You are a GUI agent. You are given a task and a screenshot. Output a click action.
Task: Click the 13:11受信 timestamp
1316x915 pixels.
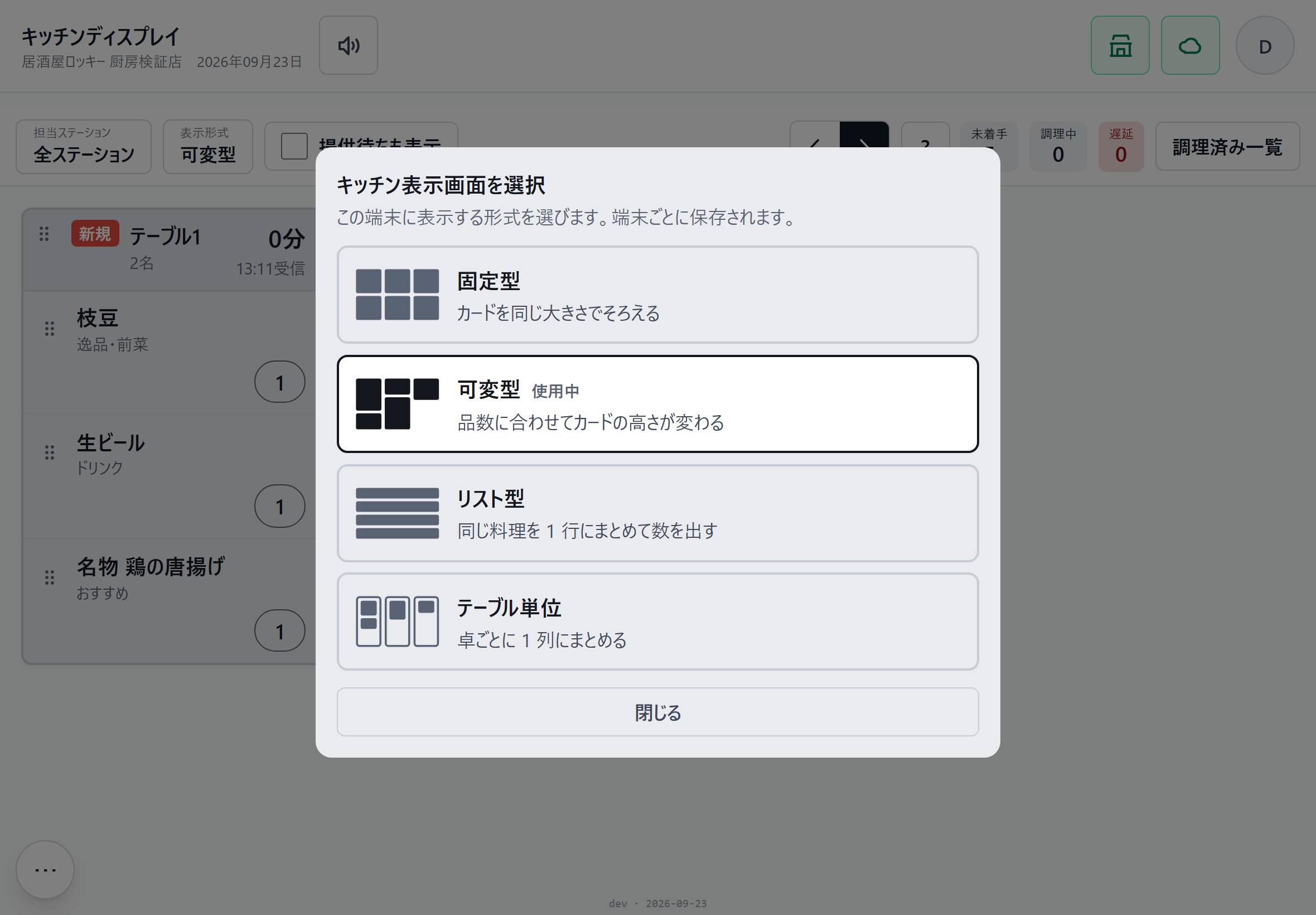pyautogui.click(x=270, y=268)
